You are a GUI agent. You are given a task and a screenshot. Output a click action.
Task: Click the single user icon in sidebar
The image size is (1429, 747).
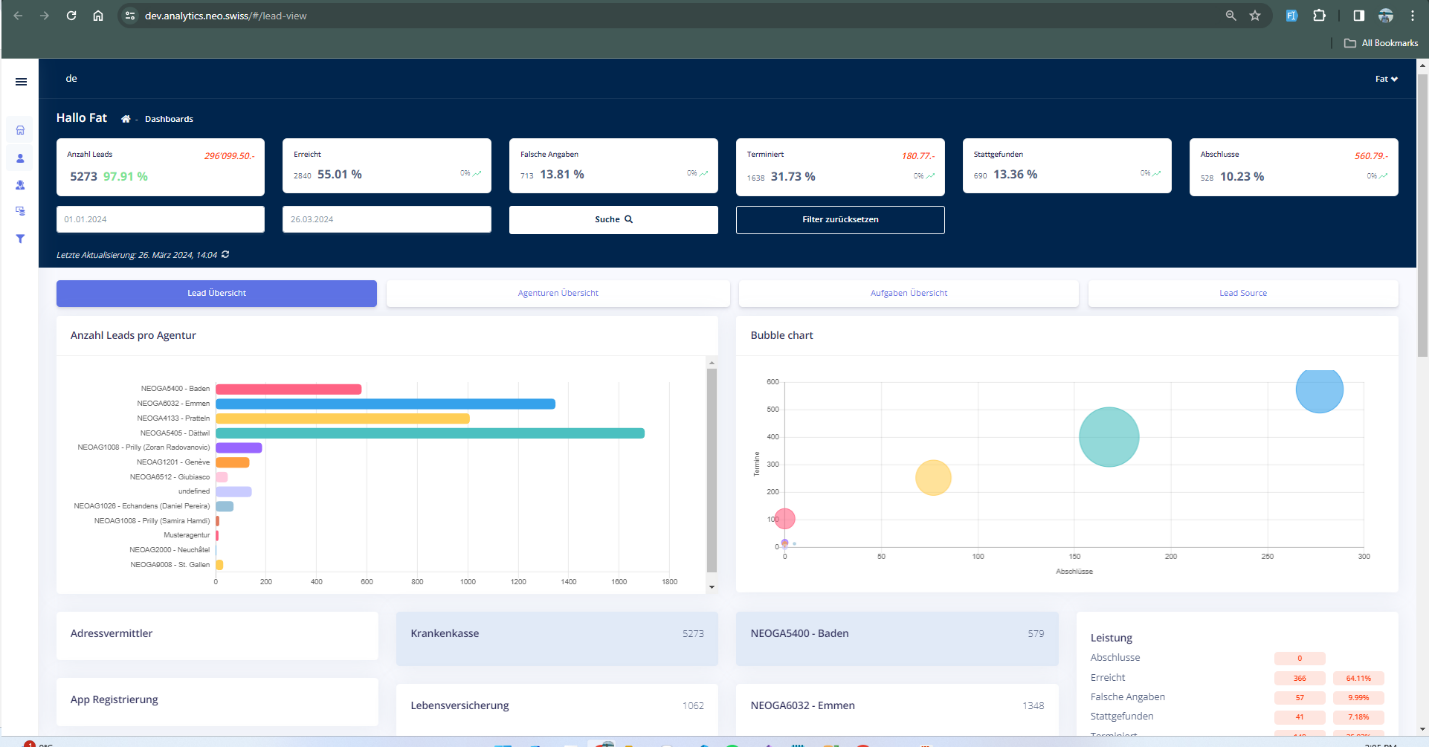[20, 158]
